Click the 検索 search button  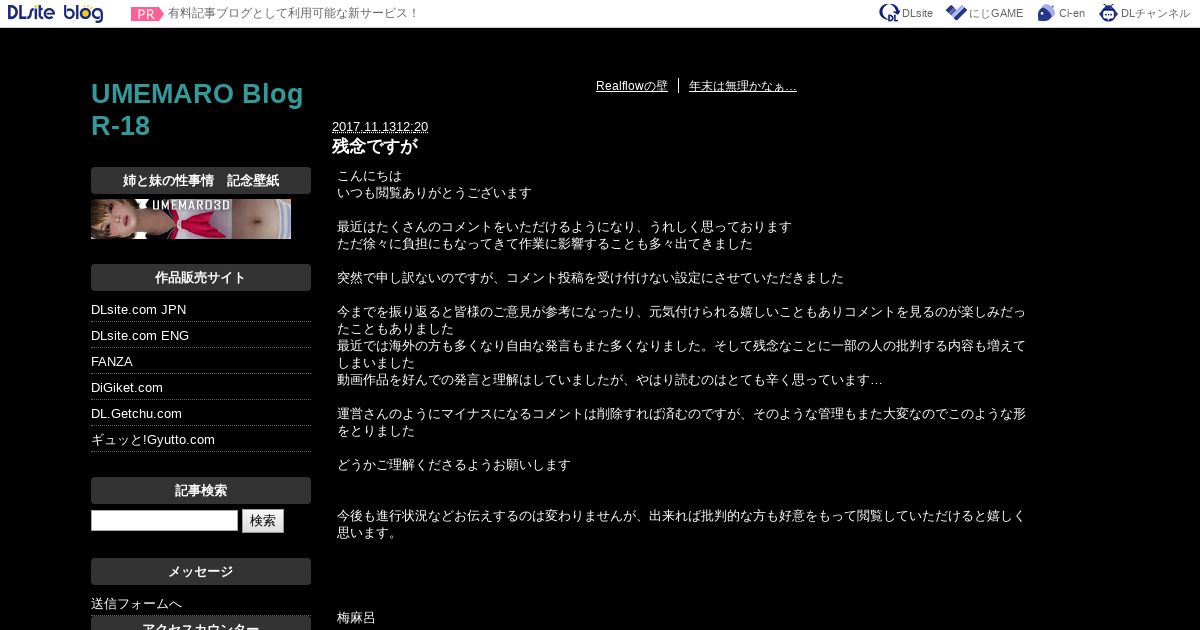click(x=263, y=521)
